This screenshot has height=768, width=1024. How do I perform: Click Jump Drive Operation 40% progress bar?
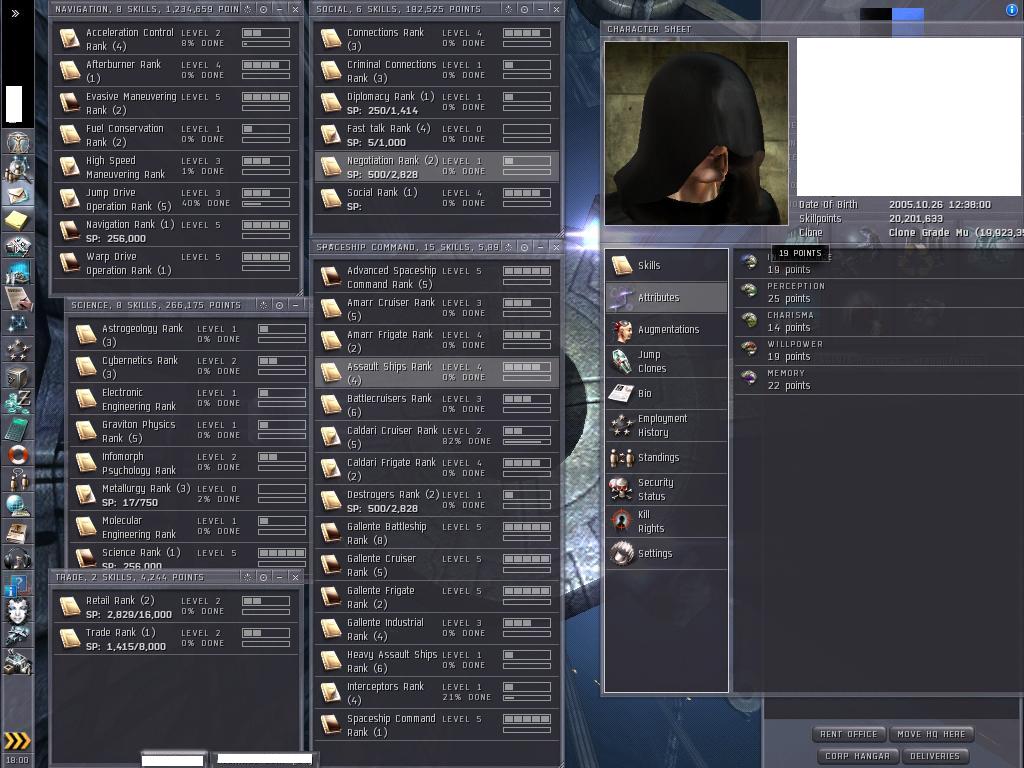point(266,204)
